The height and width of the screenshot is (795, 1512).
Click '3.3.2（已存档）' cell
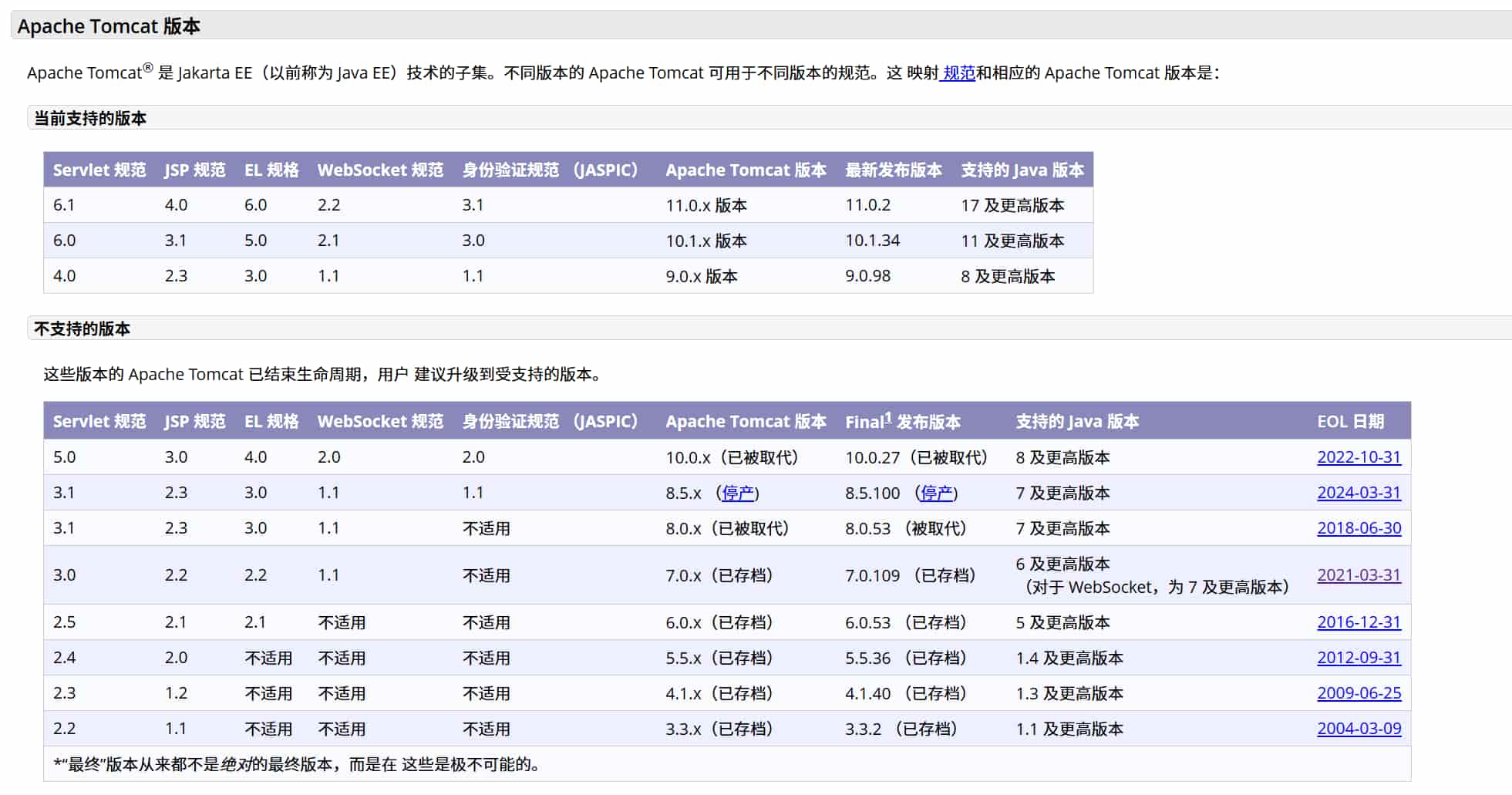(x=901, y=729)
